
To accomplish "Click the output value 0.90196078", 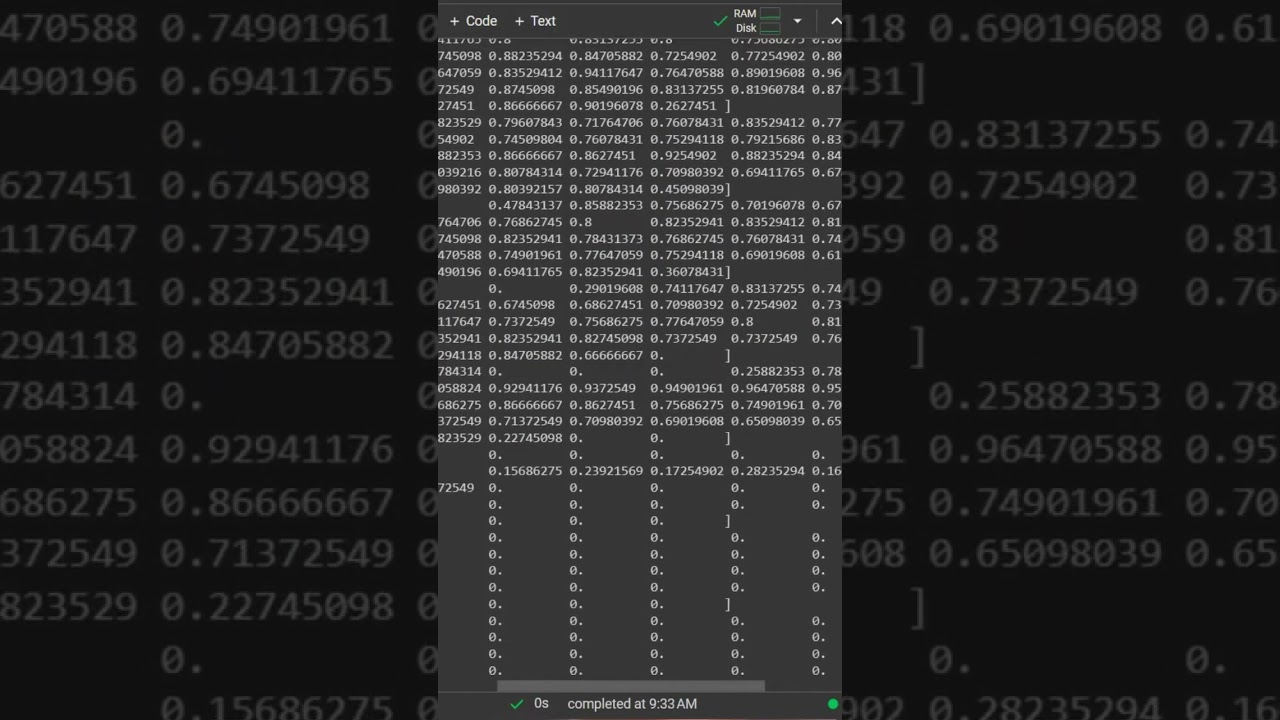I will pos(606,106).
